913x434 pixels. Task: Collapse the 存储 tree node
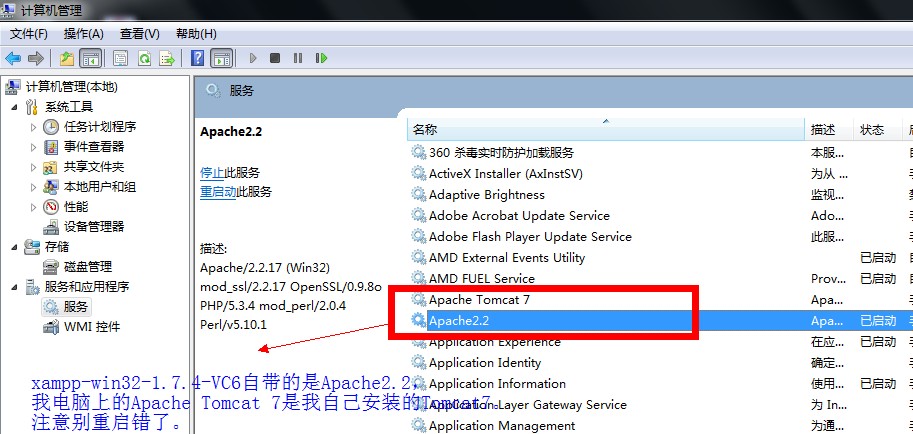14,246
